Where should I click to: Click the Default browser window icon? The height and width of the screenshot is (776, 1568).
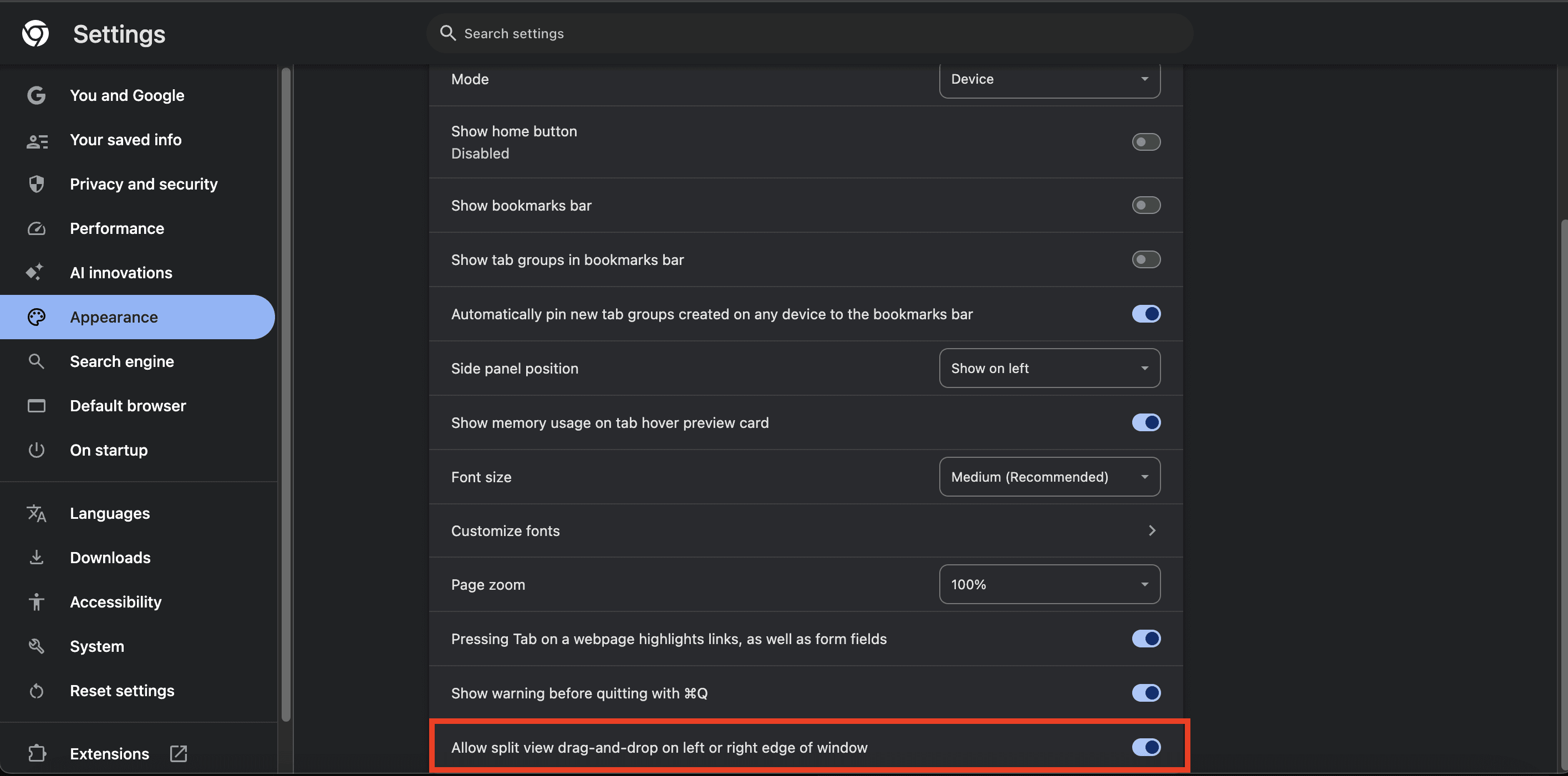(37, 405)
